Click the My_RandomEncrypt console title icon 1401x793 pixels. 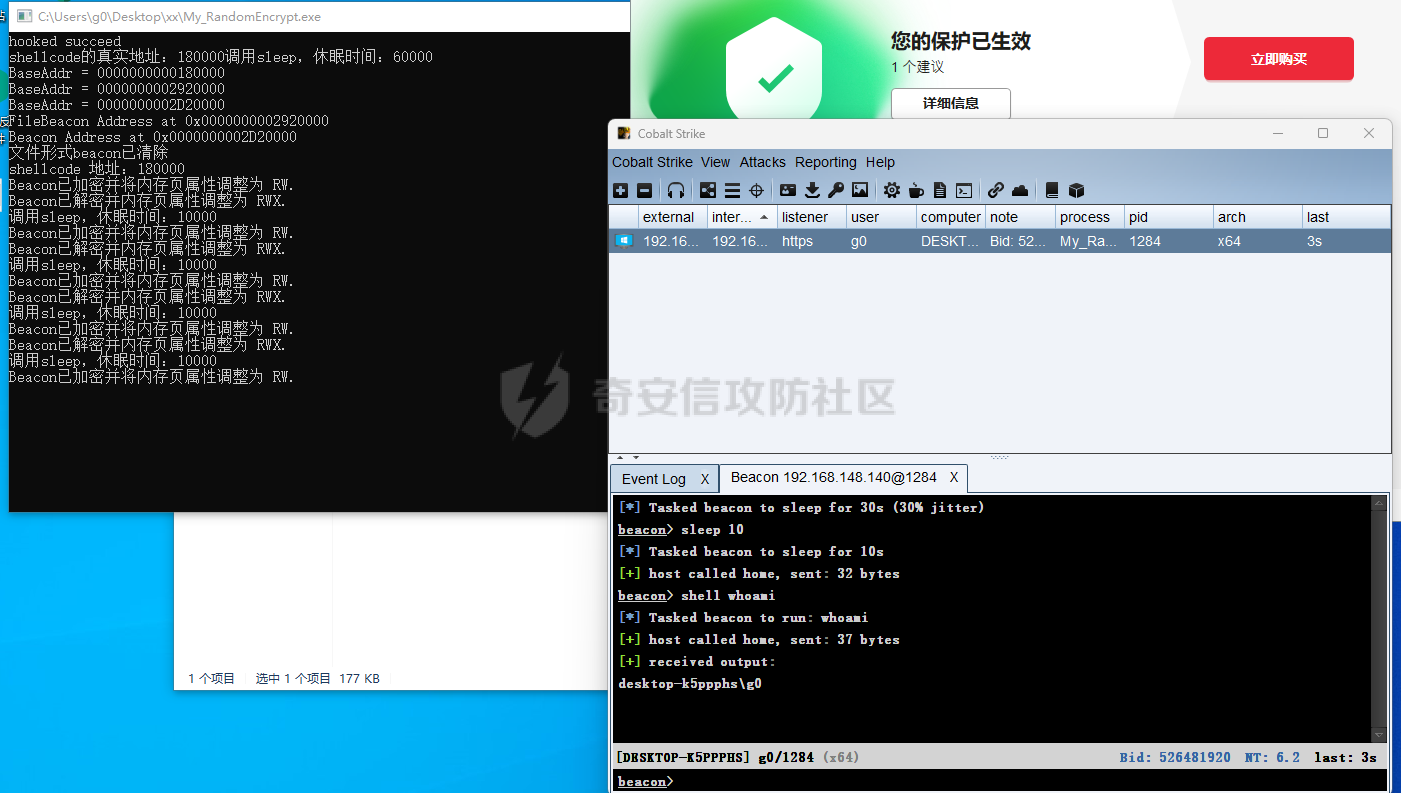[x=24, y=17]
